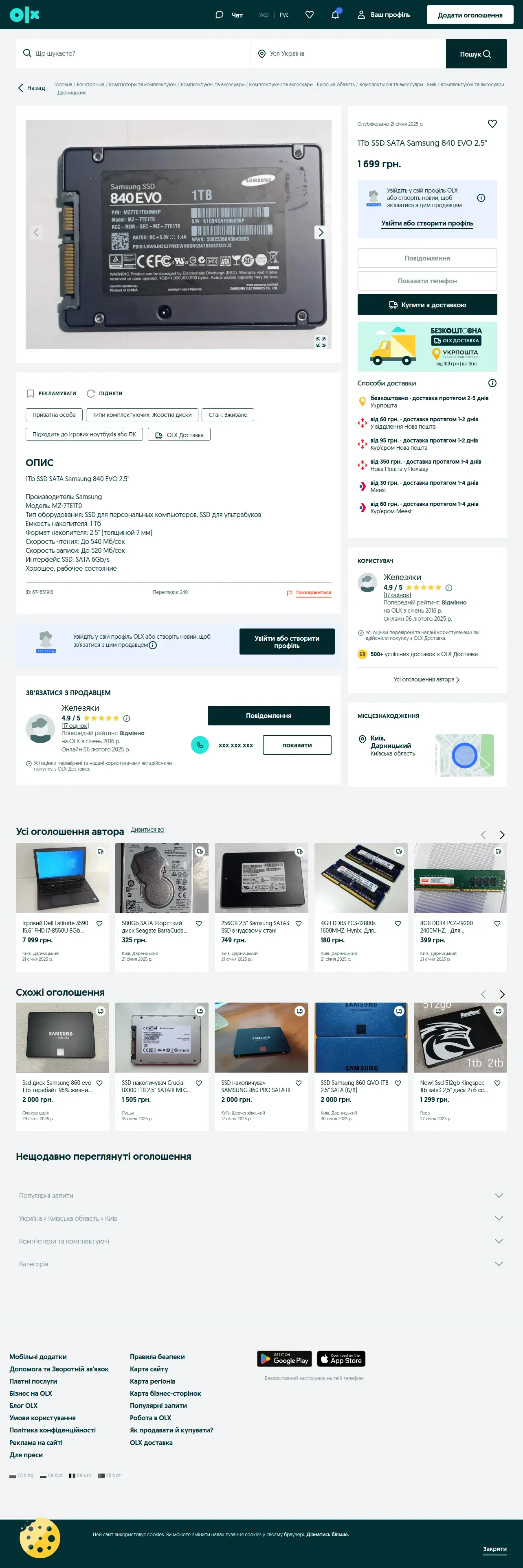Save the 1Tb SSD listing to favorites
The height and width of the screenshot is (1568, 523).
492,124
